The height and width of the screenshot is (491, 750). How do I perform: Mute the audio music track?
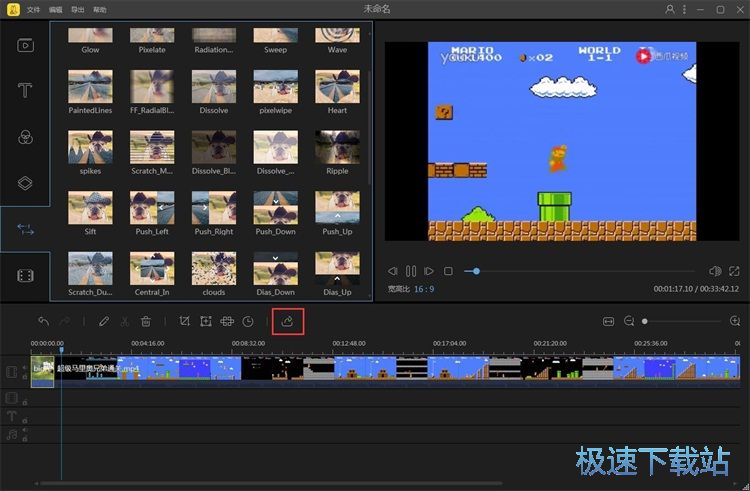(25, 430)
